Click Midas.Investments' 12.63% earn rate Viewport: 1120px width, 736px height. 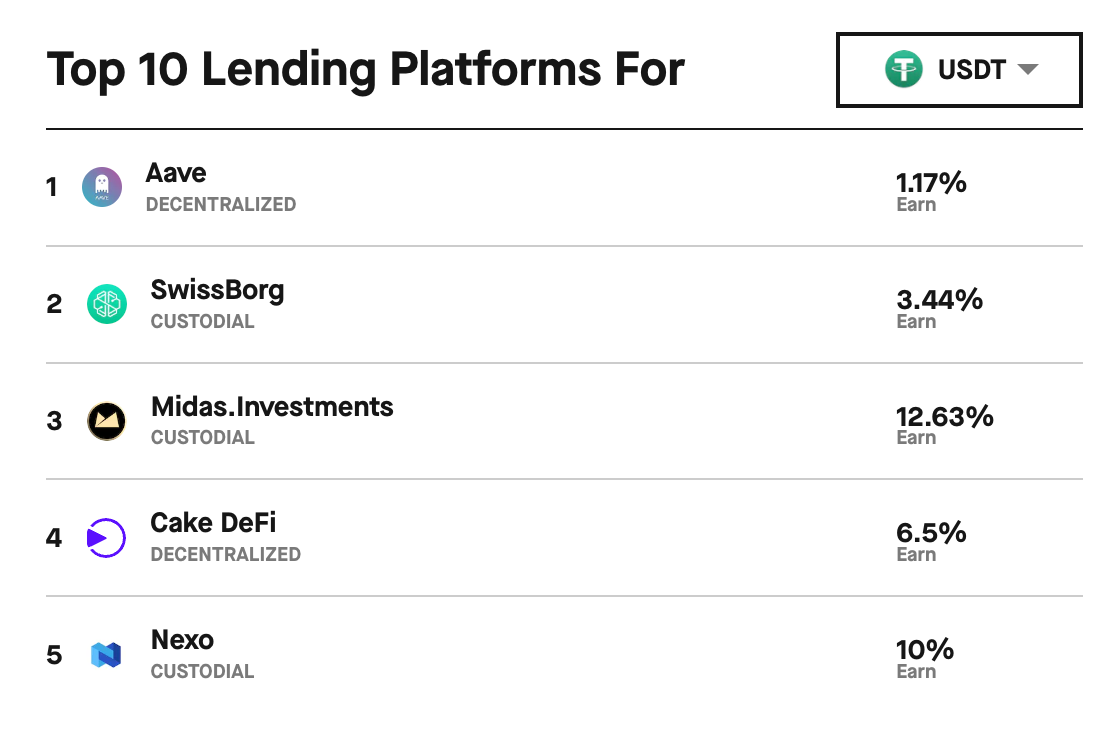click(944, 416)
